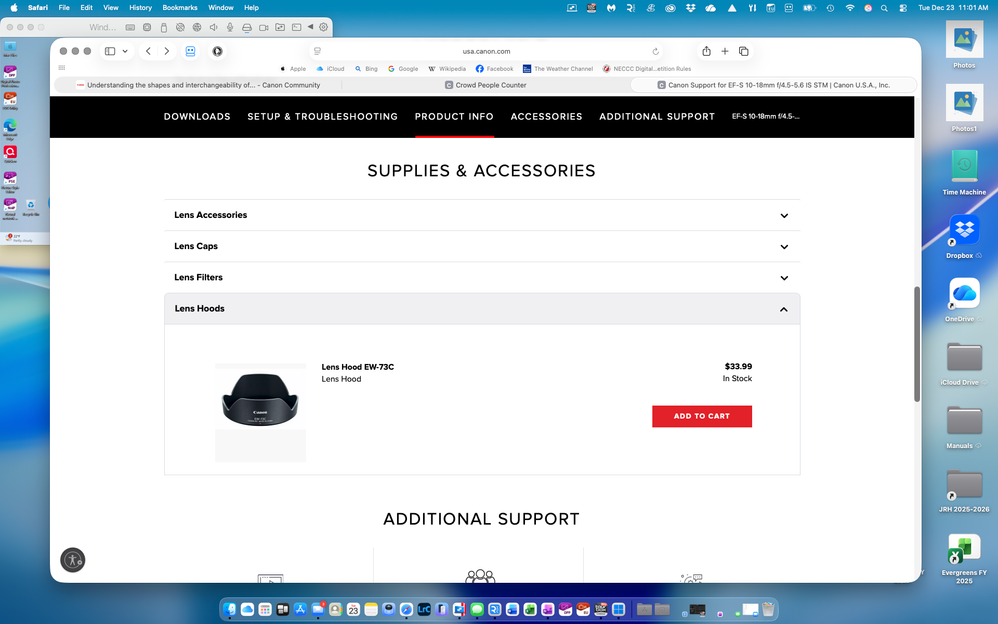Open the Safari File menu
The height and width of the screenshot is (624, 998).
[x=64, y=8]
